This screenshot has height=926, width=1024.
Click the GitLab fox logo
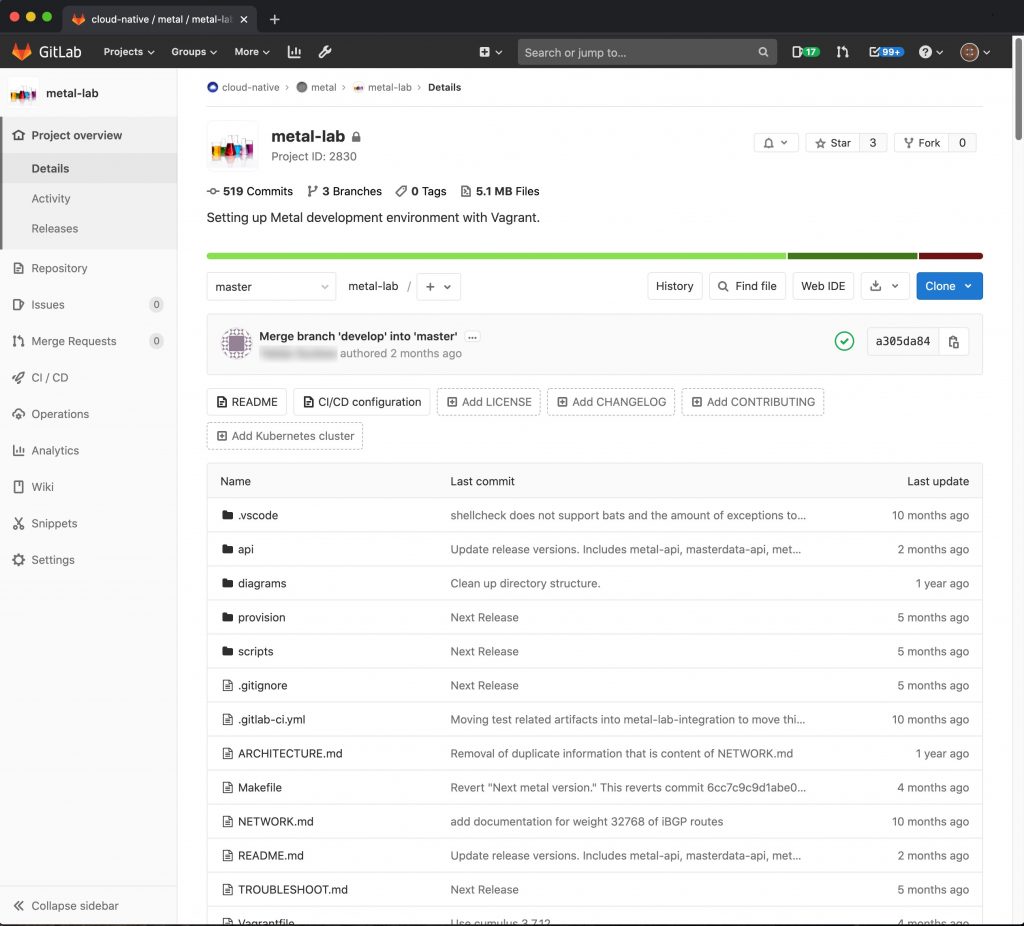pyautogui.click(x=22, y=52)
